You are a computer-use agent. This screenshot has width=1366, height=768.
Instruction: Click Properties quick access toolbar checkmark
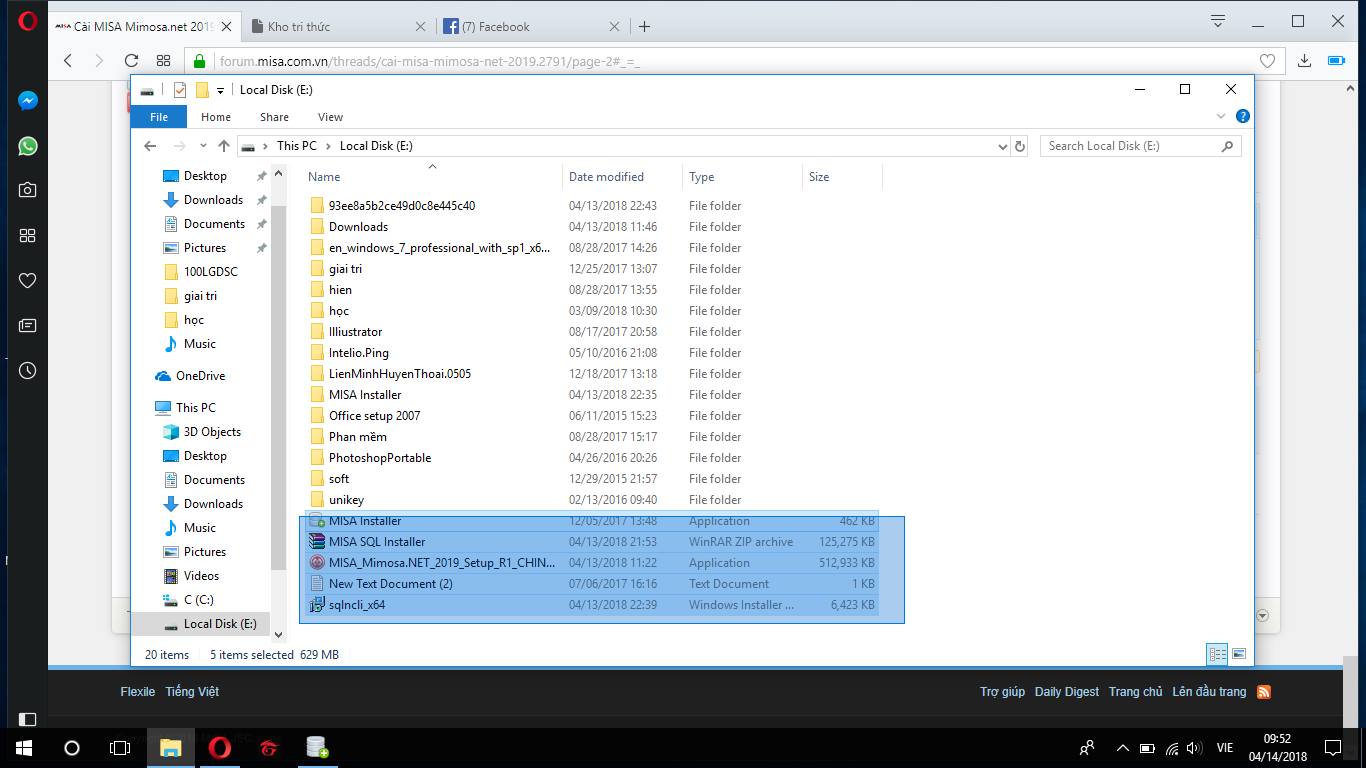180,90
